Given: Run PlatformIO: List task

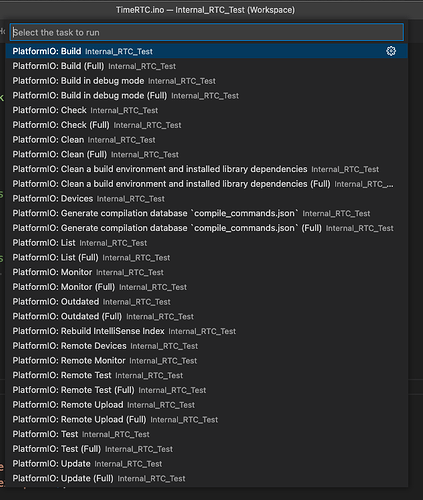Looking at the screenshot, I should tap(206, 243).
